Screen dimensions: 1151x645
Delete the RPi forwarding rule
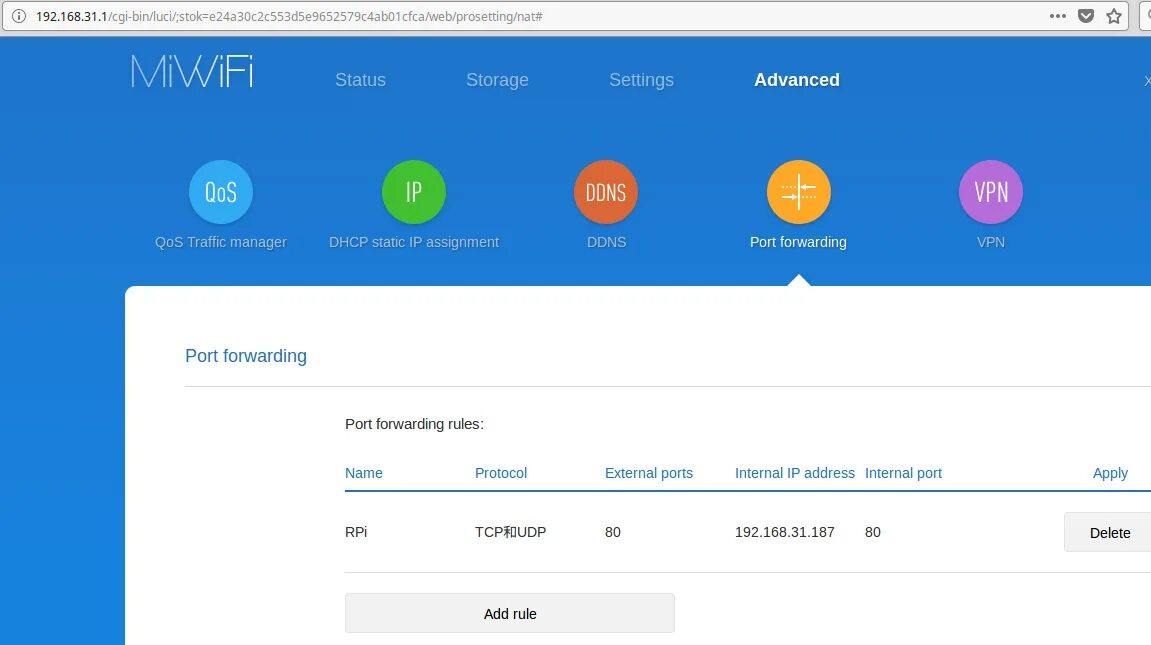coord(1108,533)
